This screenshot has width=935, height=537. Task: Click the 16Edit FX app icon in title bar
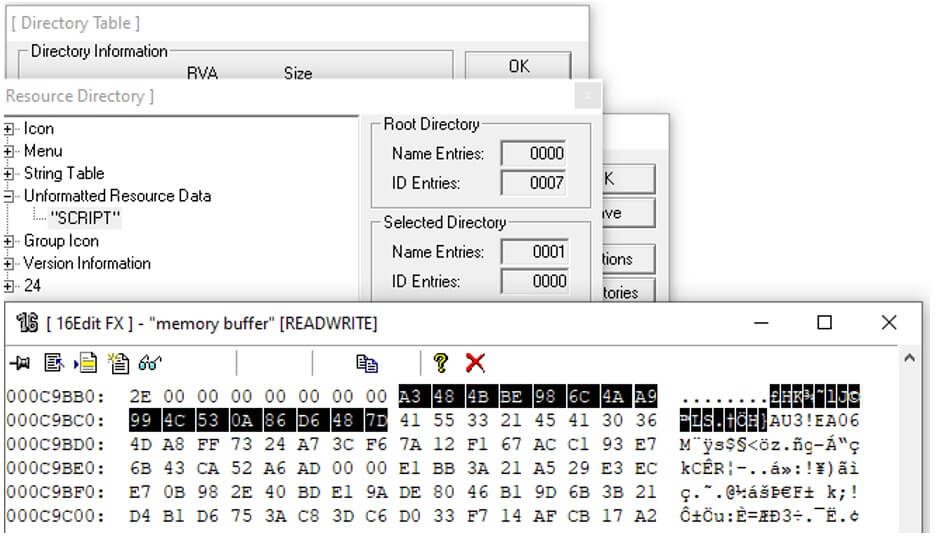click(27, 322)
